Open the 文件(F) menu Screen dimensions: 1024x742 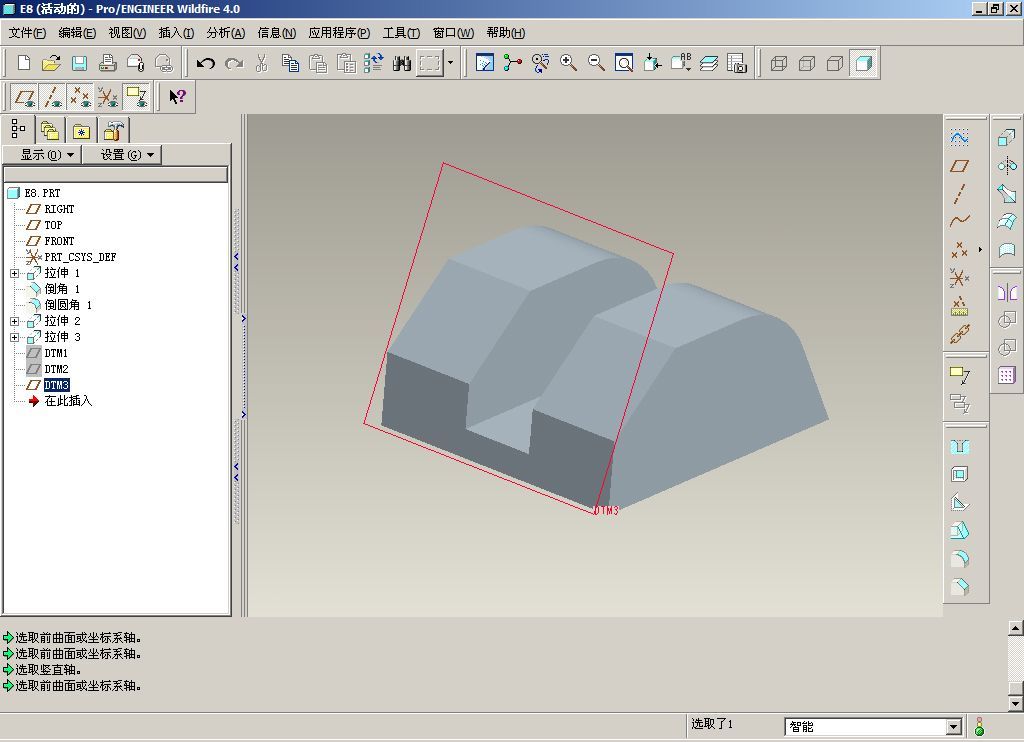27,33
